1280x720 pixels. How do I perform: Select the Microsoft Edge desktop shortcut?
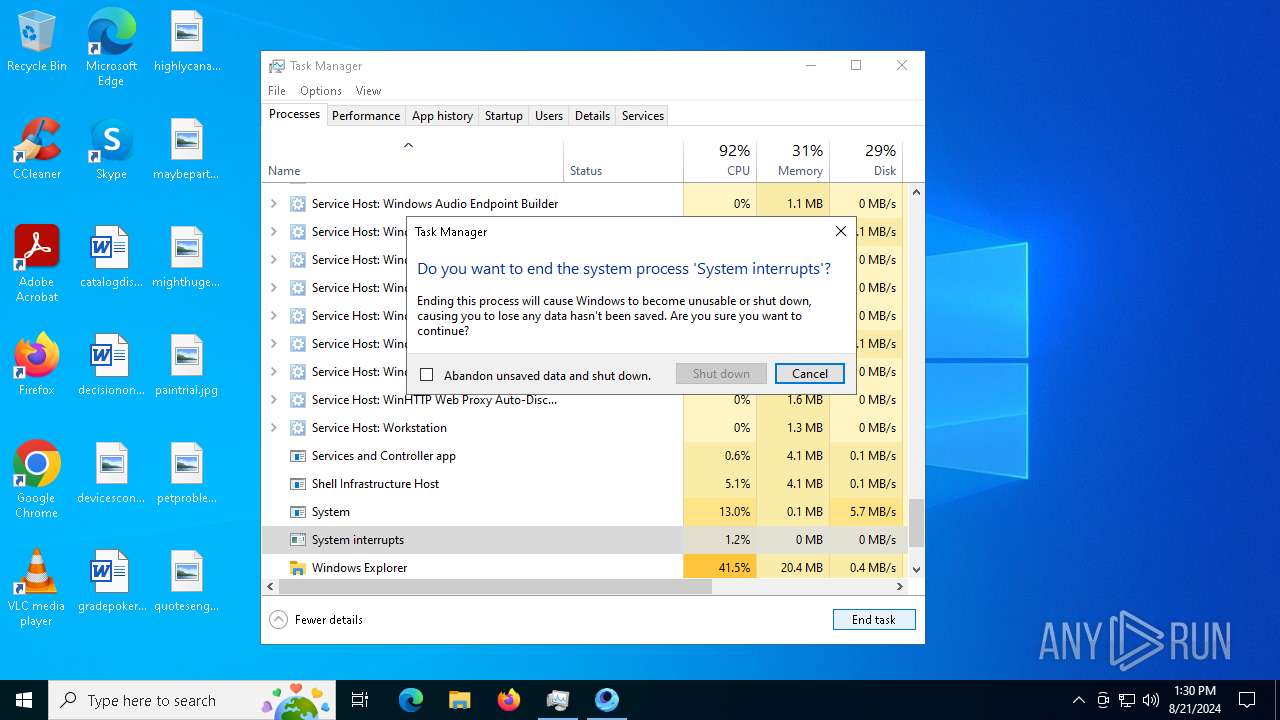coord(111,48)
